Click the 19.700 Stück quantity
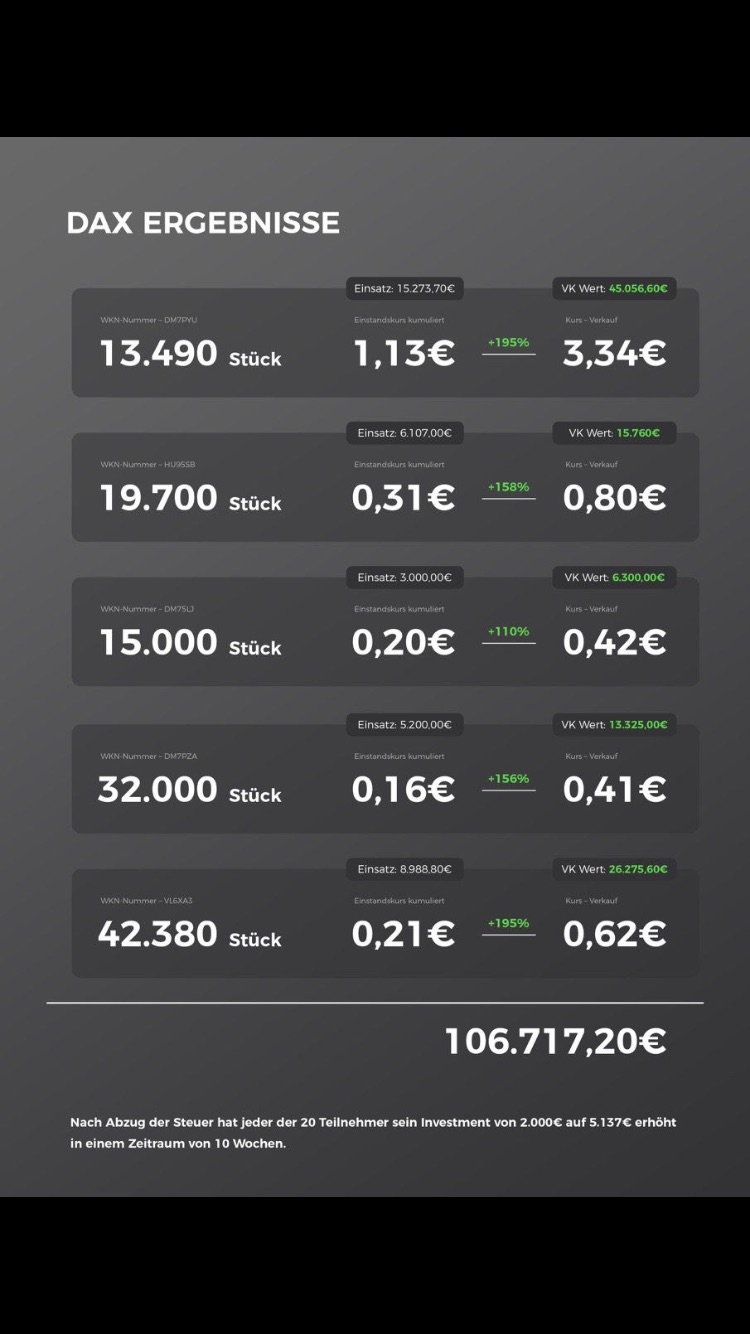The height and width of the screenshot is (1334, 750). (190, 498)
